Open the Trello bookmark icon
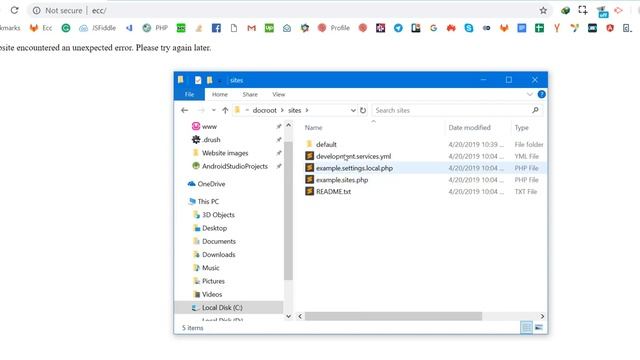Image resolution: width=640 pixels, height=360 pixels. 416,28
